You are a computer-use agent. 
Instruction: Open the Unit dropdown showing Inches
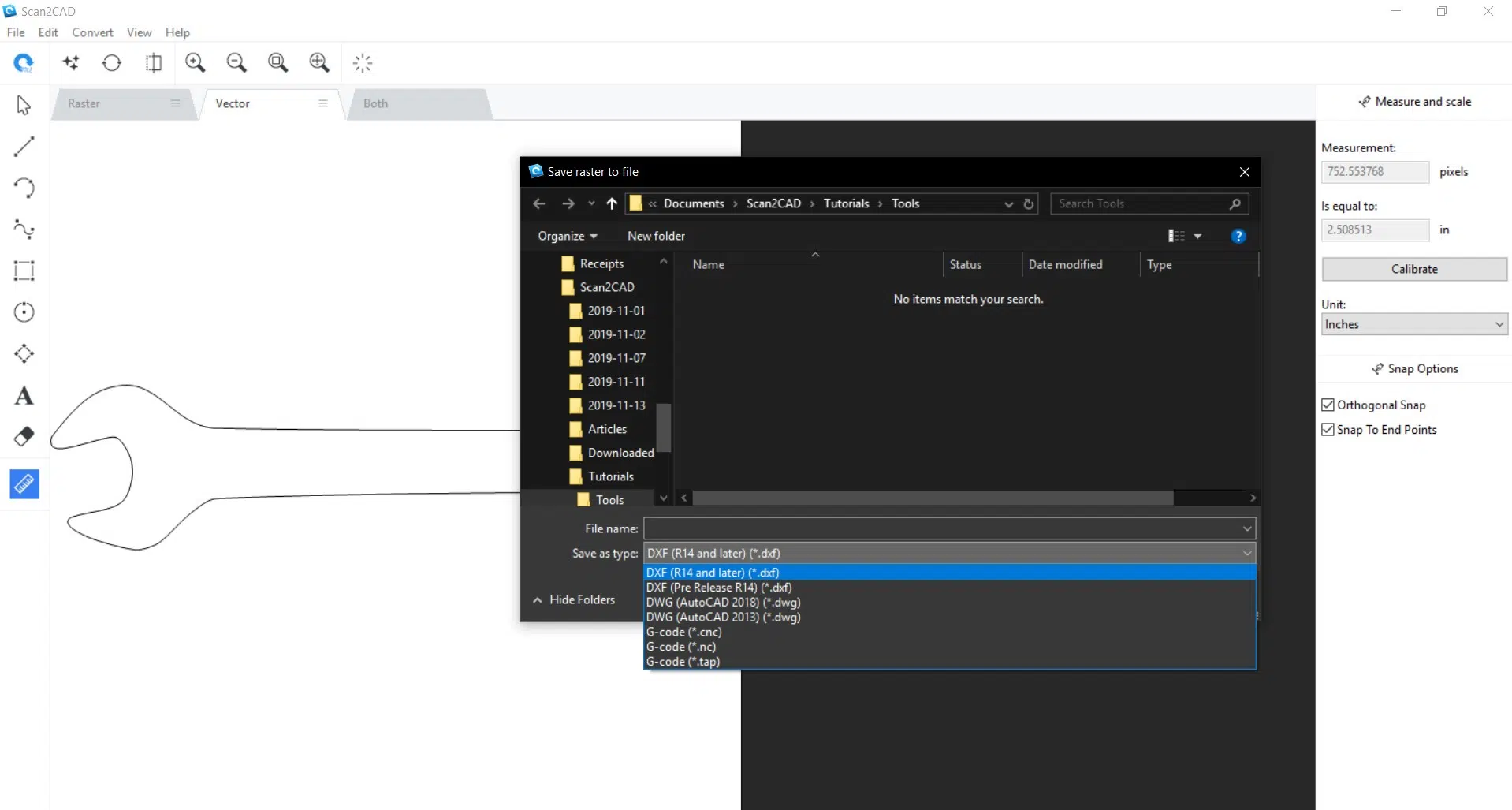tap(1414, 324)
